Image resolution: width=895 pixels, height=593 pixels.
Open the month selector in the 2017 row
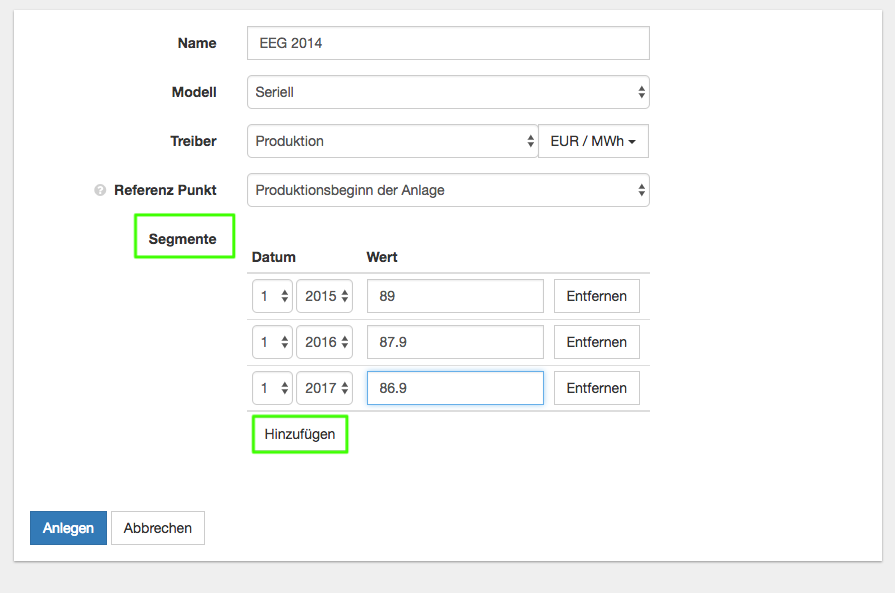272,388
